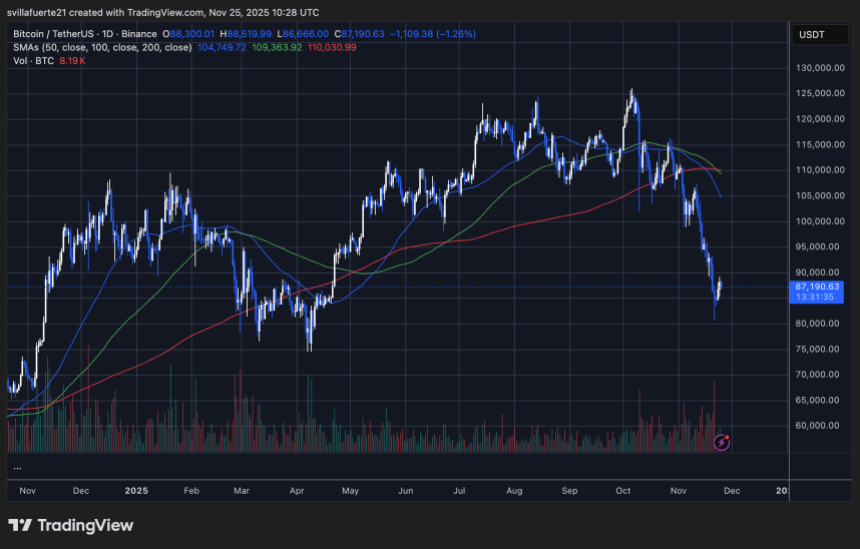
Task: Click the 2025 label on time axis
Action: (136, 491)
